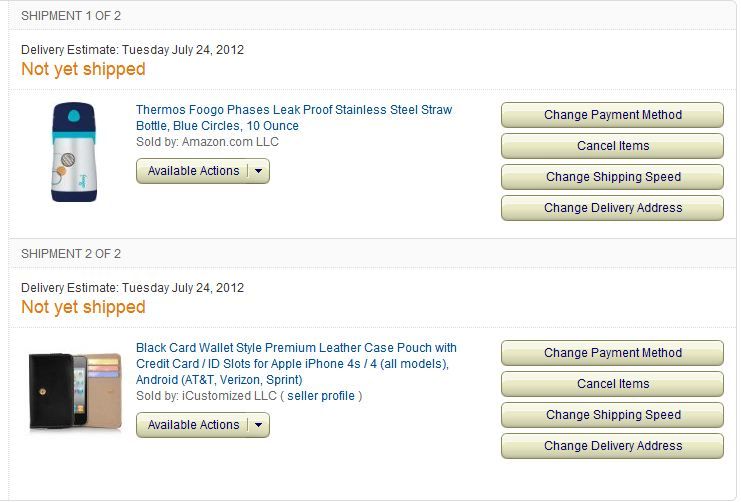Expand dropdown arrow beside Thermos Available Actions
This screenshot has height=502, width=741.
[258, 171]
